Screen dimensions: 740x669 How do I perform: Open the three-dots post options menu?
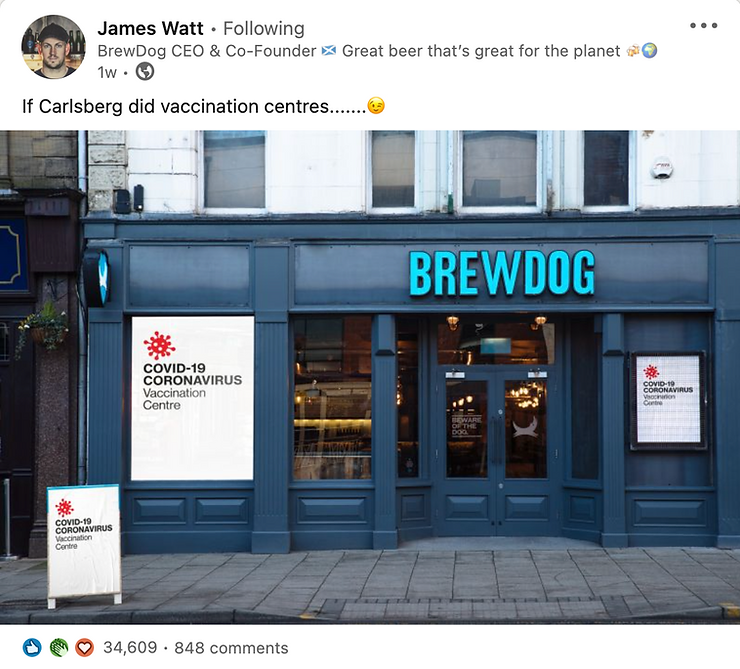(703, 25)
